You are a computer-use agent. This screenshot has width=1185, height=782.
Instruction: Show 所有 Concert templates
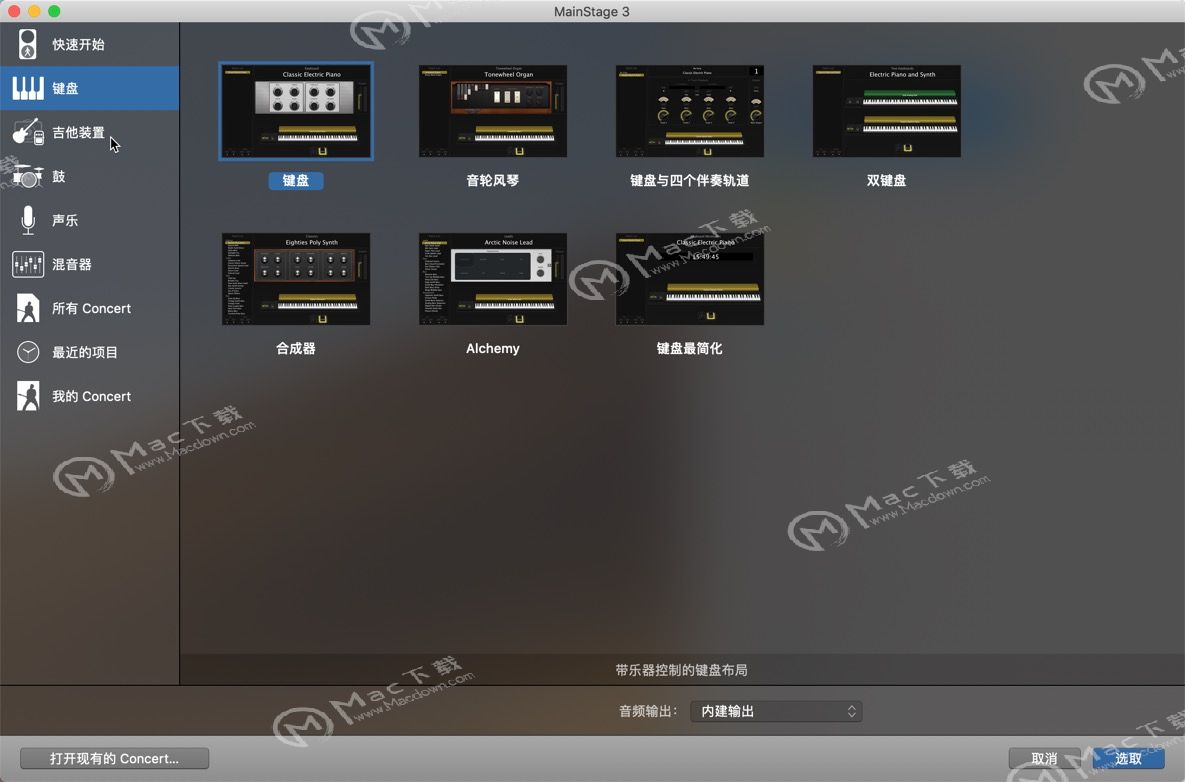(89, 308)
